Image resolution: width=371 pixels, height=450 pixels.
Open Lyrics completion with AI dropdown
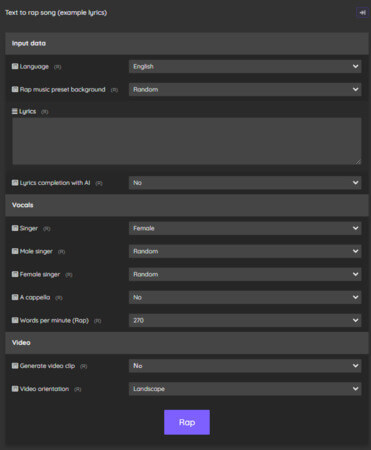(x=245, y=183)
